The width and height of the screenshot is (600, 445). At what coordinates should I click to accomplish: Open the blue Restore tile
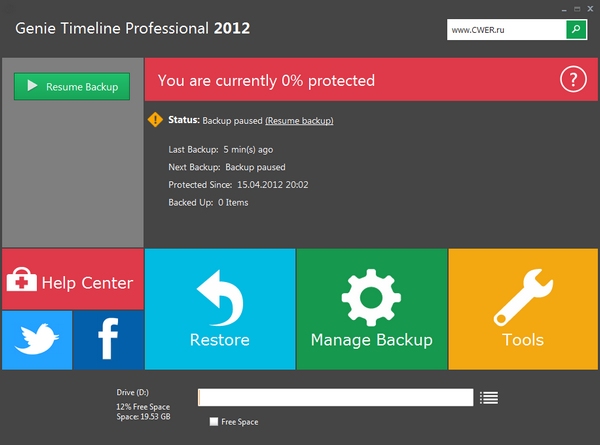[x=220, y=310]
